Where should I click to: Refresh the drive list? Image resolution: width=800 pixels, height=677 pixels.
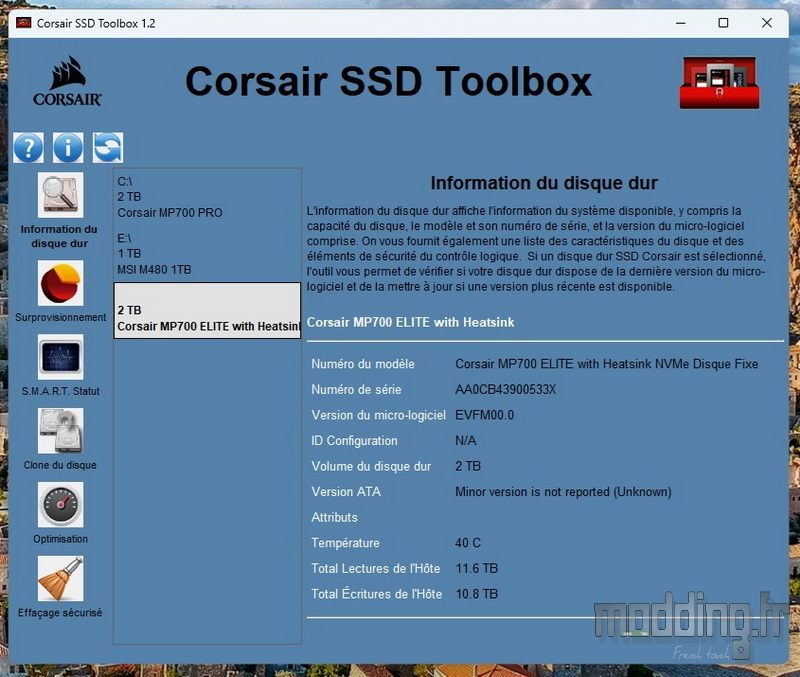pos(108,147)
